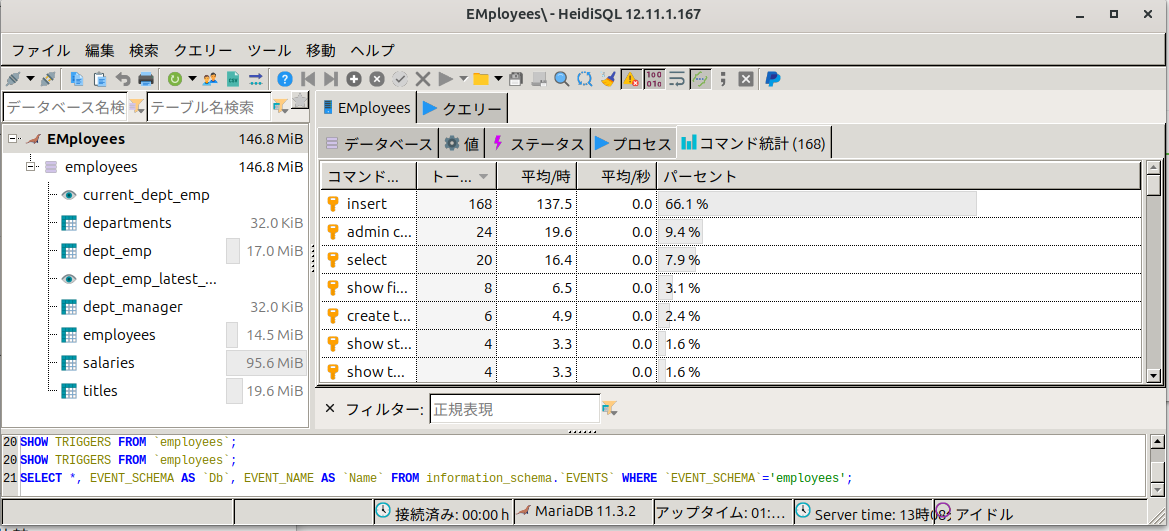Select the salaries table in tree

click(x=109, y=362)
